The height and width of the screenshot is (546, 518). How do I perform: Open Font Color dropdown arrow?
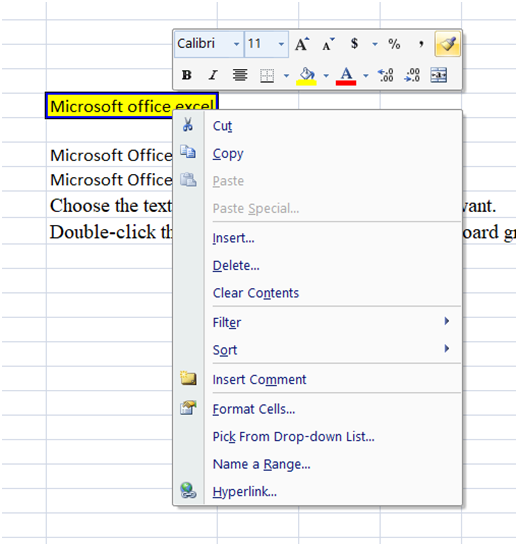pyautogui.click(x=366, y=75)
